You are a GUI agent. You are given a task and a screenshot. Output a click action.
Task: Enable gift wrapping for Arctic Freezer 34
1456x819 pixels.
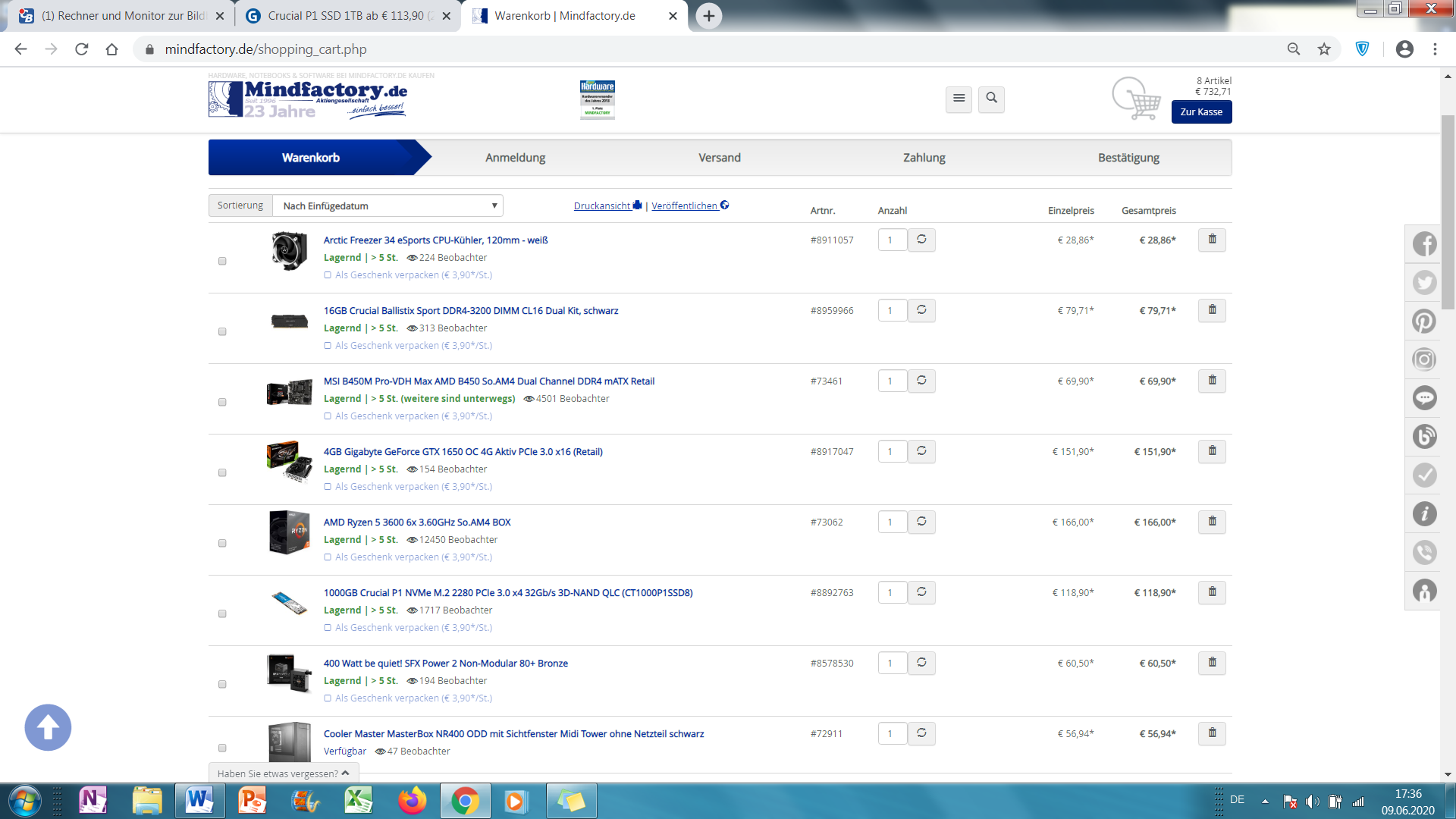click(x=328, y=275)
